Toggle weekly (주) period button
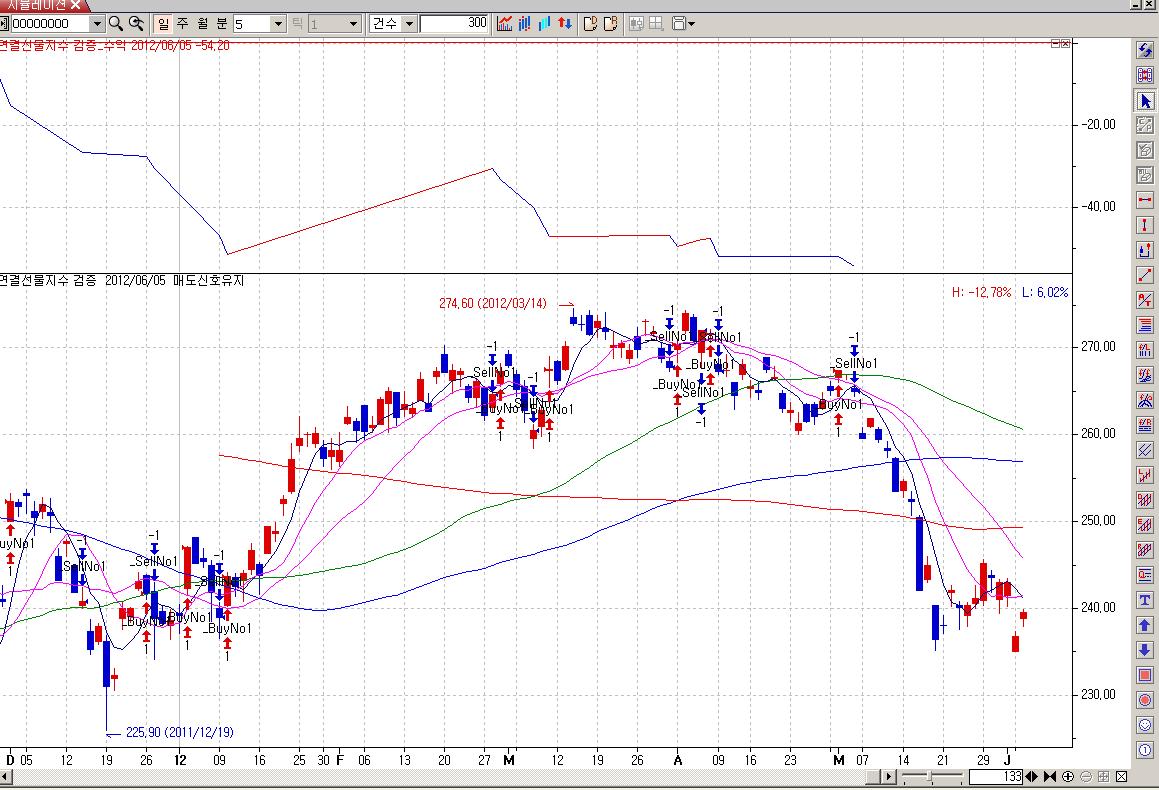 (x=183, y=24)
